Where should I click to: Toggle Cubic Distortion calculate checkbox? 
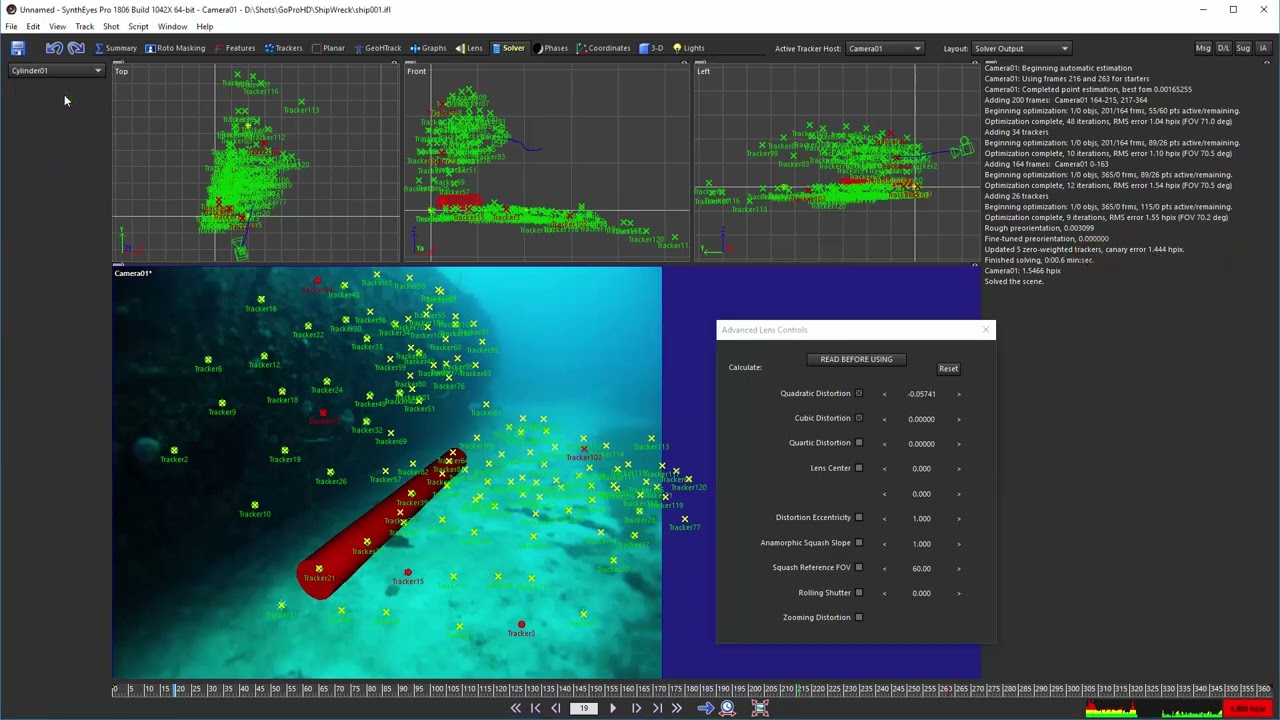point(858,418)
